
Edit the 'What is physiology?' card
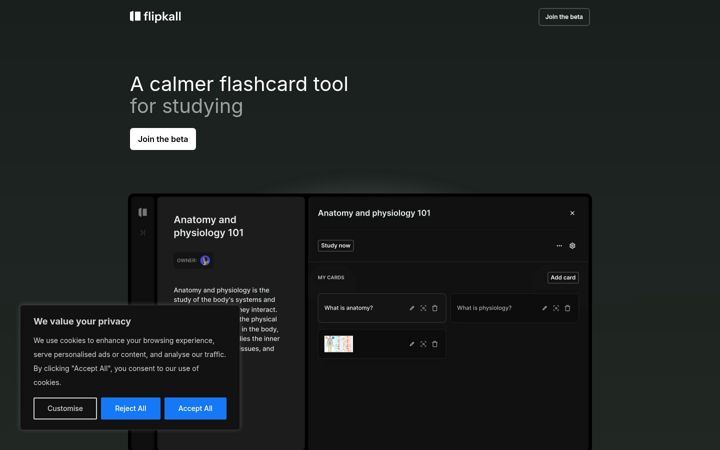545,308
